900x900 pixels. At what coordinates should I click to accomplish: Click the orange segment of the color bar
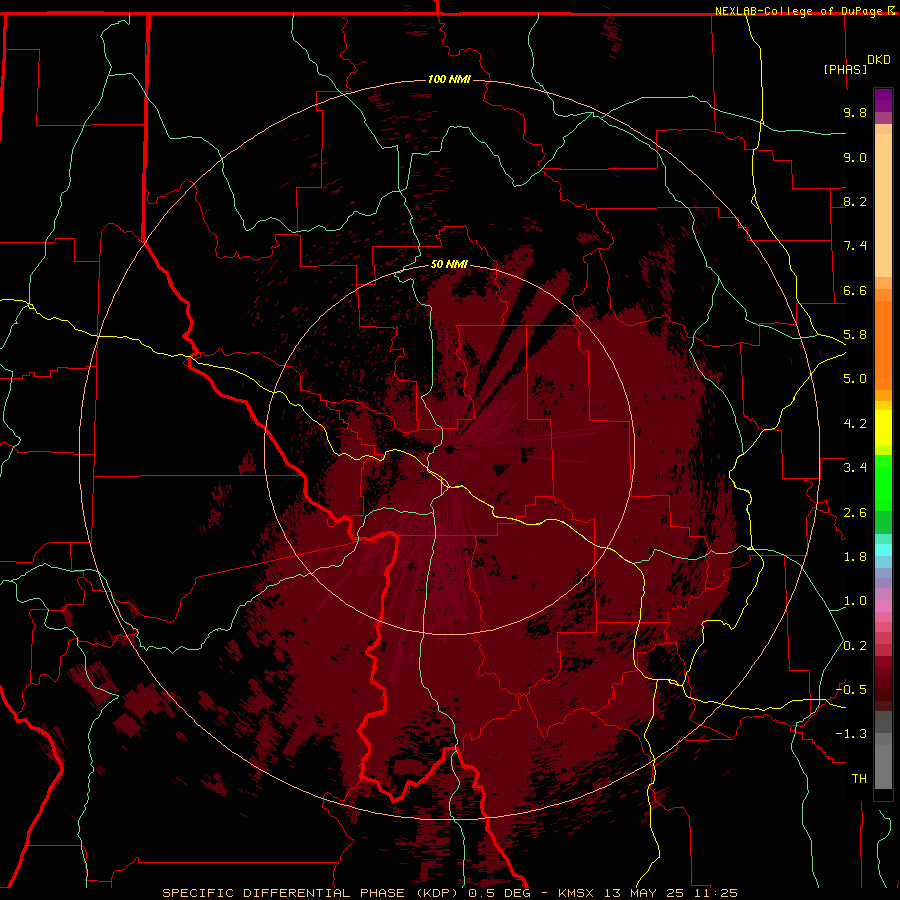883,344
